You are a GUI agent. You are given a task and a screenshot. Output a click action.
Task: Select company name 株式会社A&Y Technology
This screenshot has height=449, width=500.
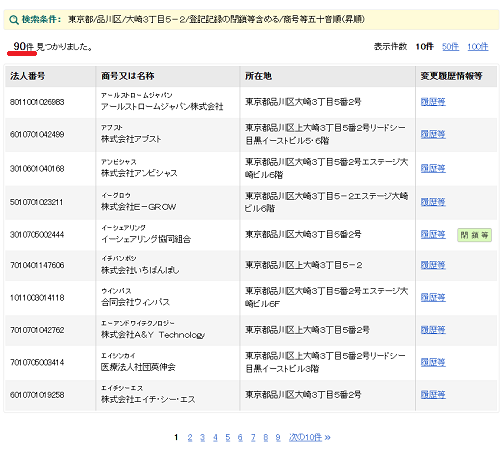pos(153,335)
